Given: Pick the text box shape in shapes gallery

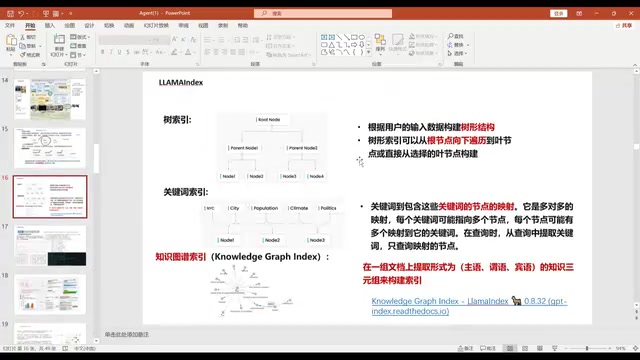Looking at the screenshot, I should coord(324,37).
